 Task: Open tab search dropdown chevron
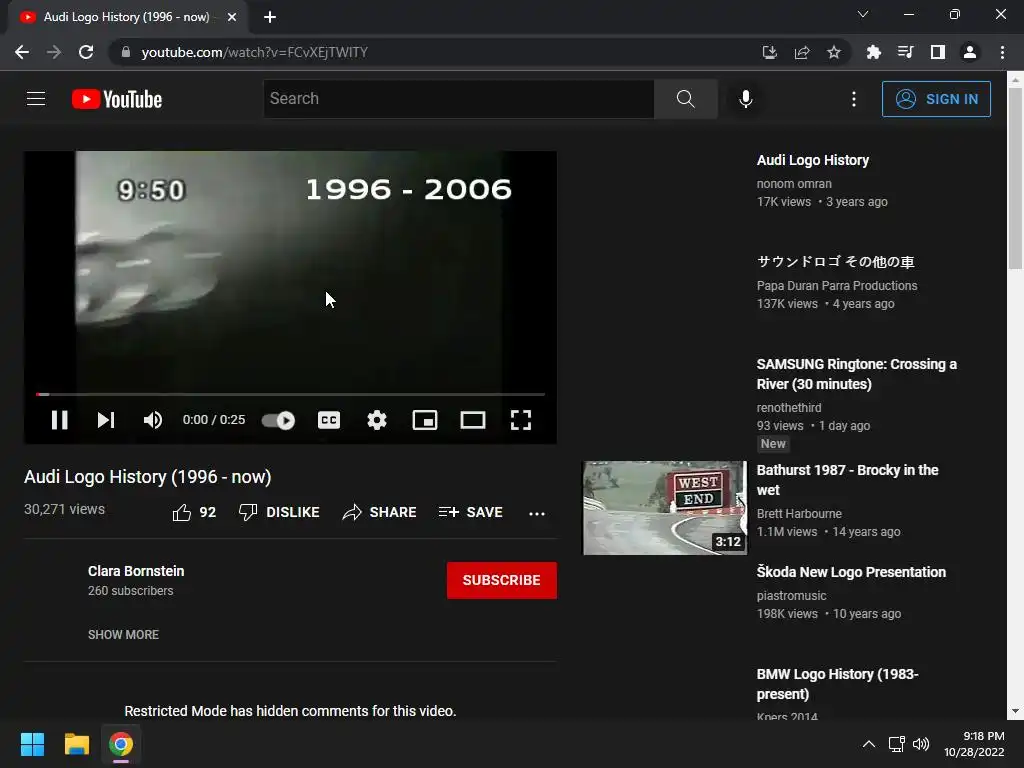pyautogui.click(x=863, y=14)
